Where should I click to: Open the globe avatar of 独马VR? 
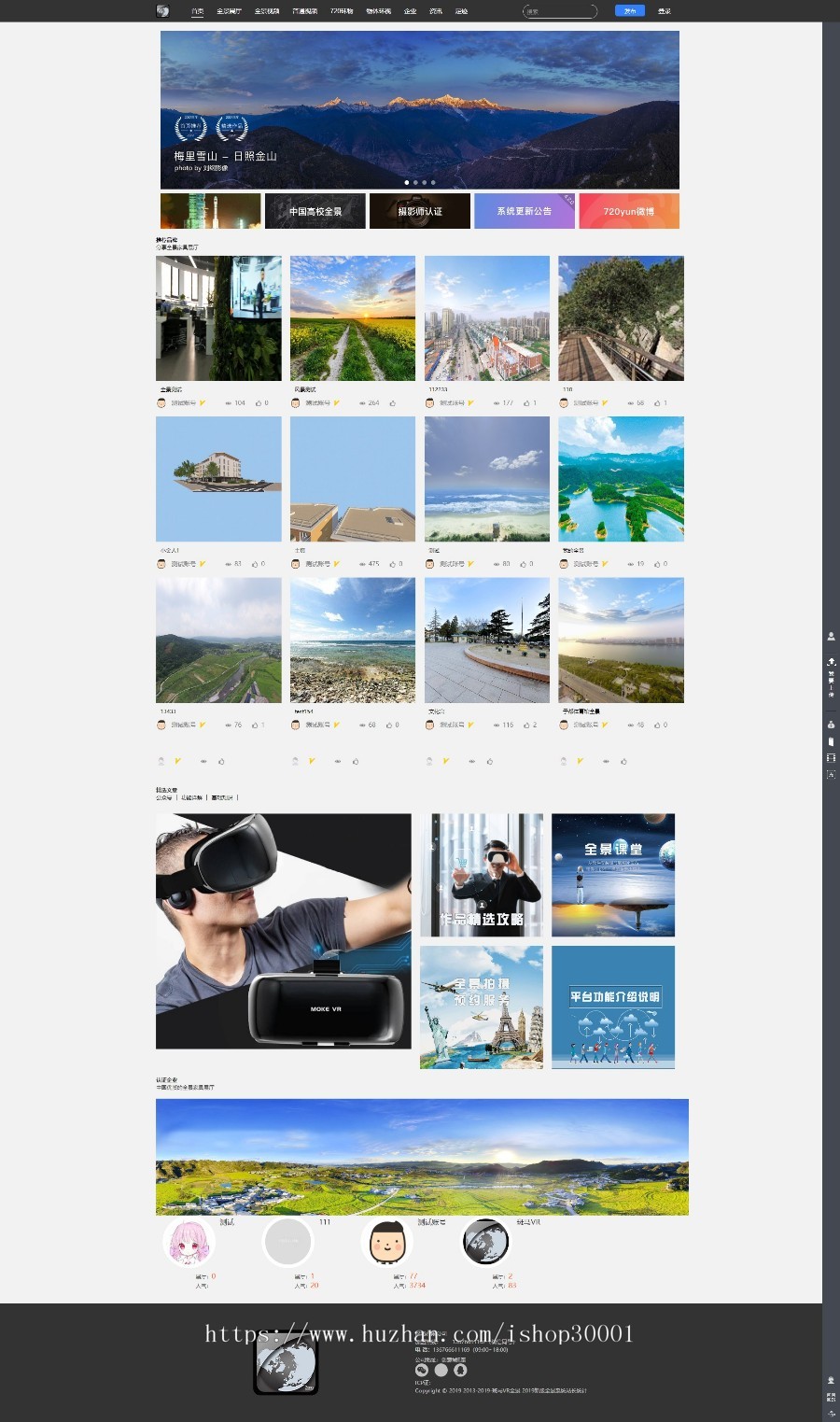pyautogui.click(x=485, y=1243)
